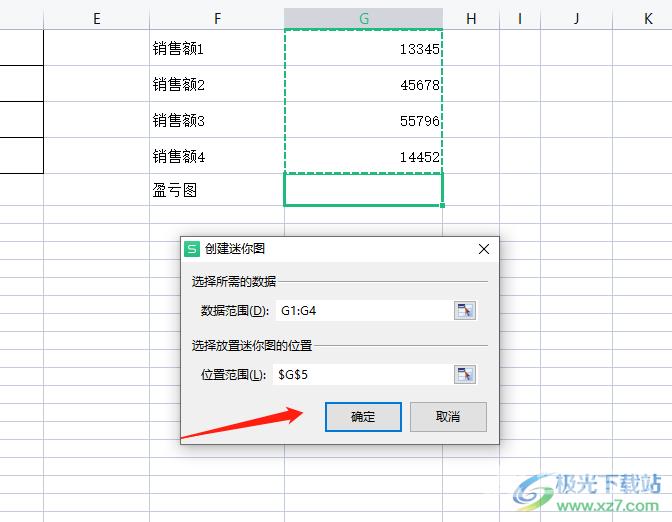Confirm with the 确定 button

[x=363, y=417]
